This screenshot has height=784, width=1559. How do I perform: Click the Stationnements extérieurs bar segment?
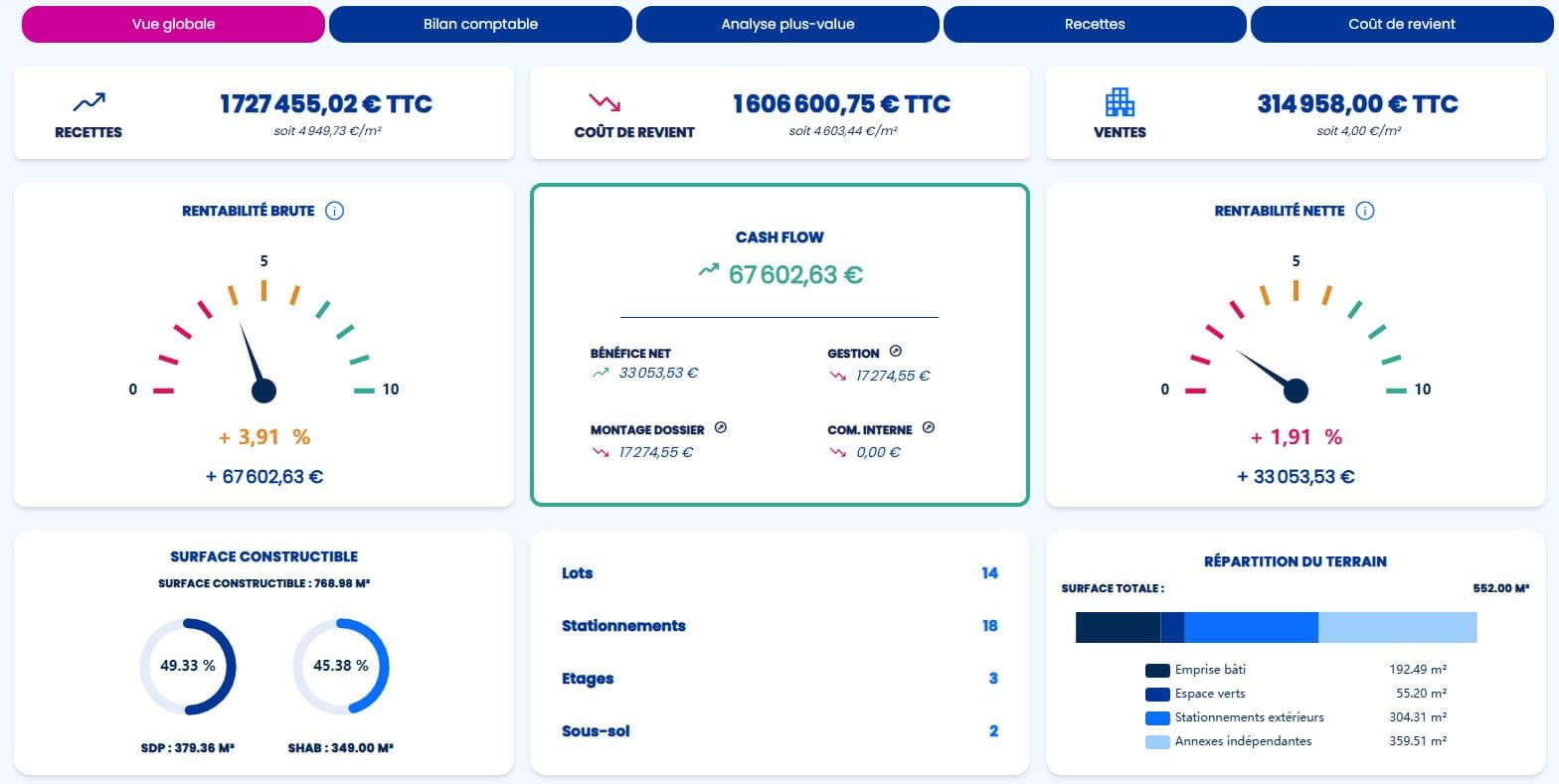coord(1251,628)
